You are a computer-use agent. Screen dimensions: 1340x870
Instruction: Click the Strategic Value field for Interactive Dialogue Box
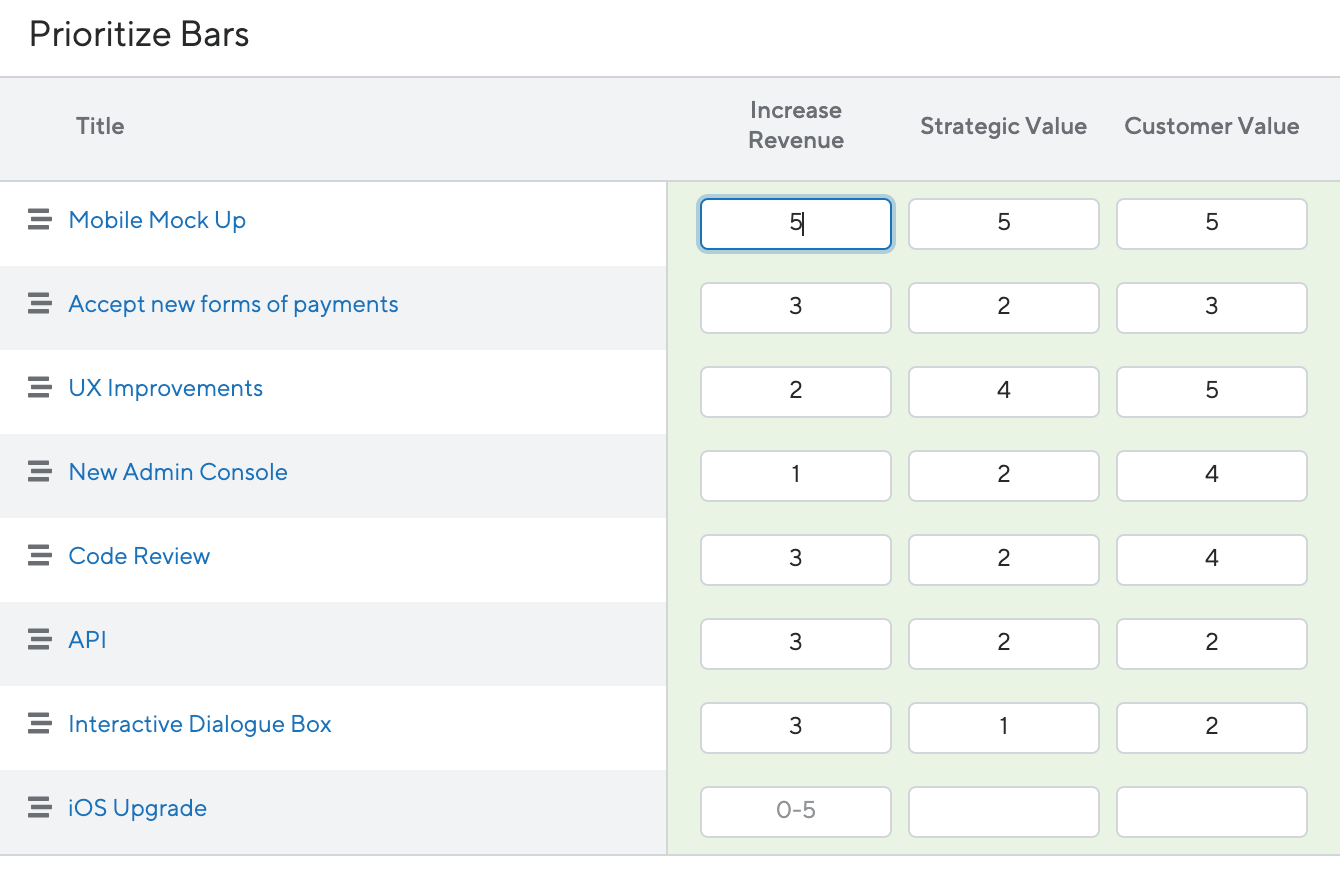[x=1003, y=727]
